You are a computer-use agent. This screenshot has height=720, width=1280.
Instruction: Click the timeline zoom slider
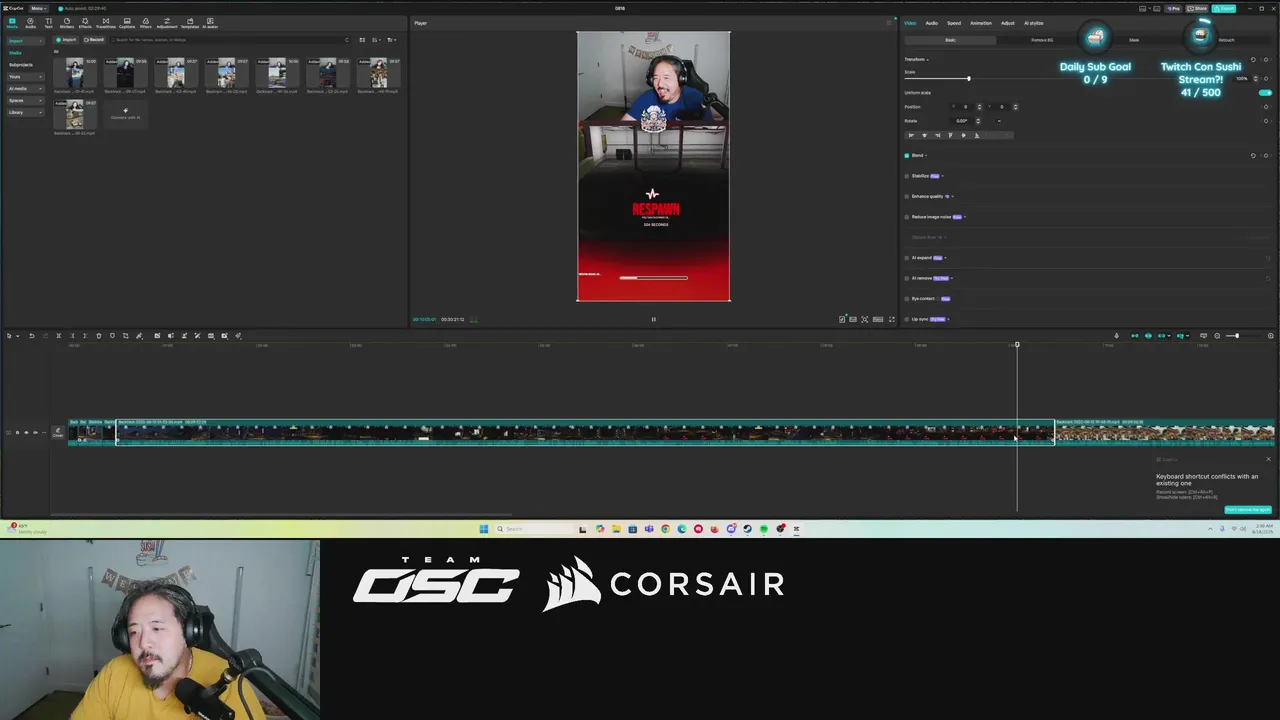pos(1237,336)
